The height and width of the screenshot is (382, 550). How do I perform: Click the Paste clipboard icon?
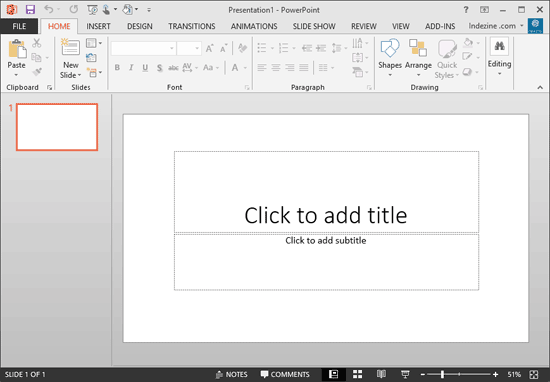coord(17,48)
